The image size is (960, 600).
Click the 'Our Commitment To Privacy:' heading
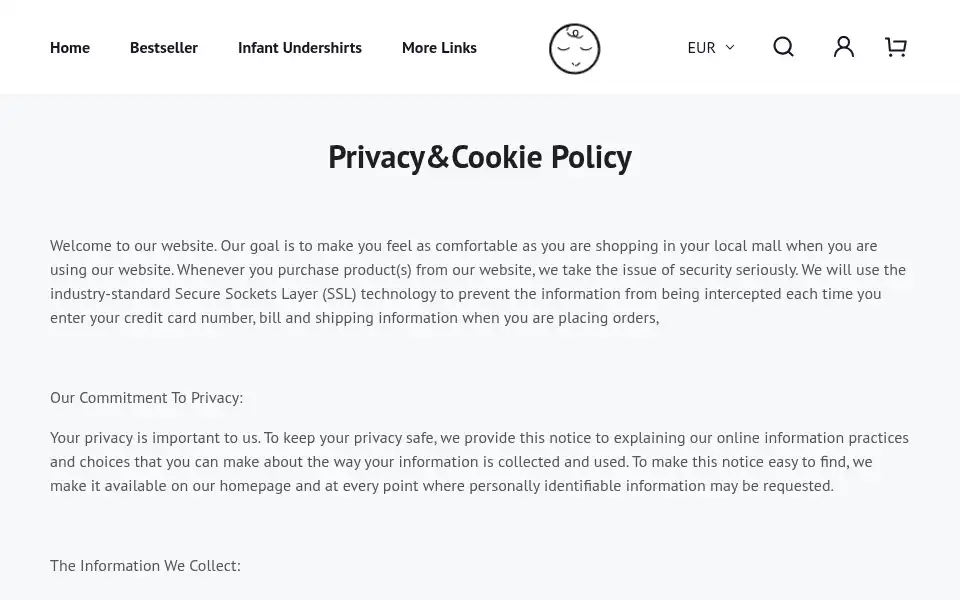click(146, 398)
